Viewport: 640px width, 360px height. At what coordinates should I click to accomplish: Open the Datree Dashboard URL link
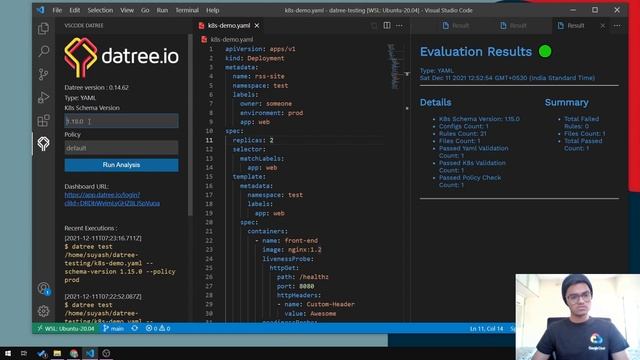pos(112,199)
